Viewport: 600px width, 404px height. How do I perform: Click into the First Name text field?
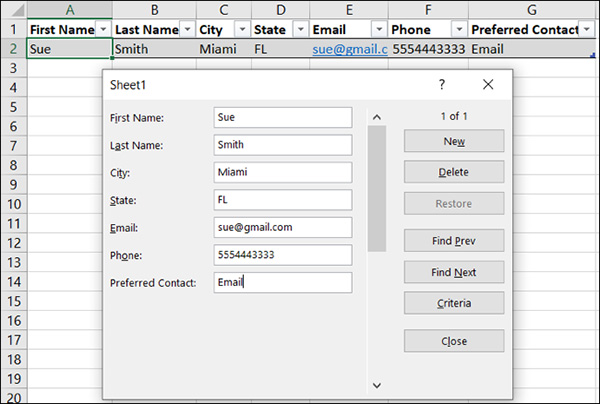(x=283, y=117)
